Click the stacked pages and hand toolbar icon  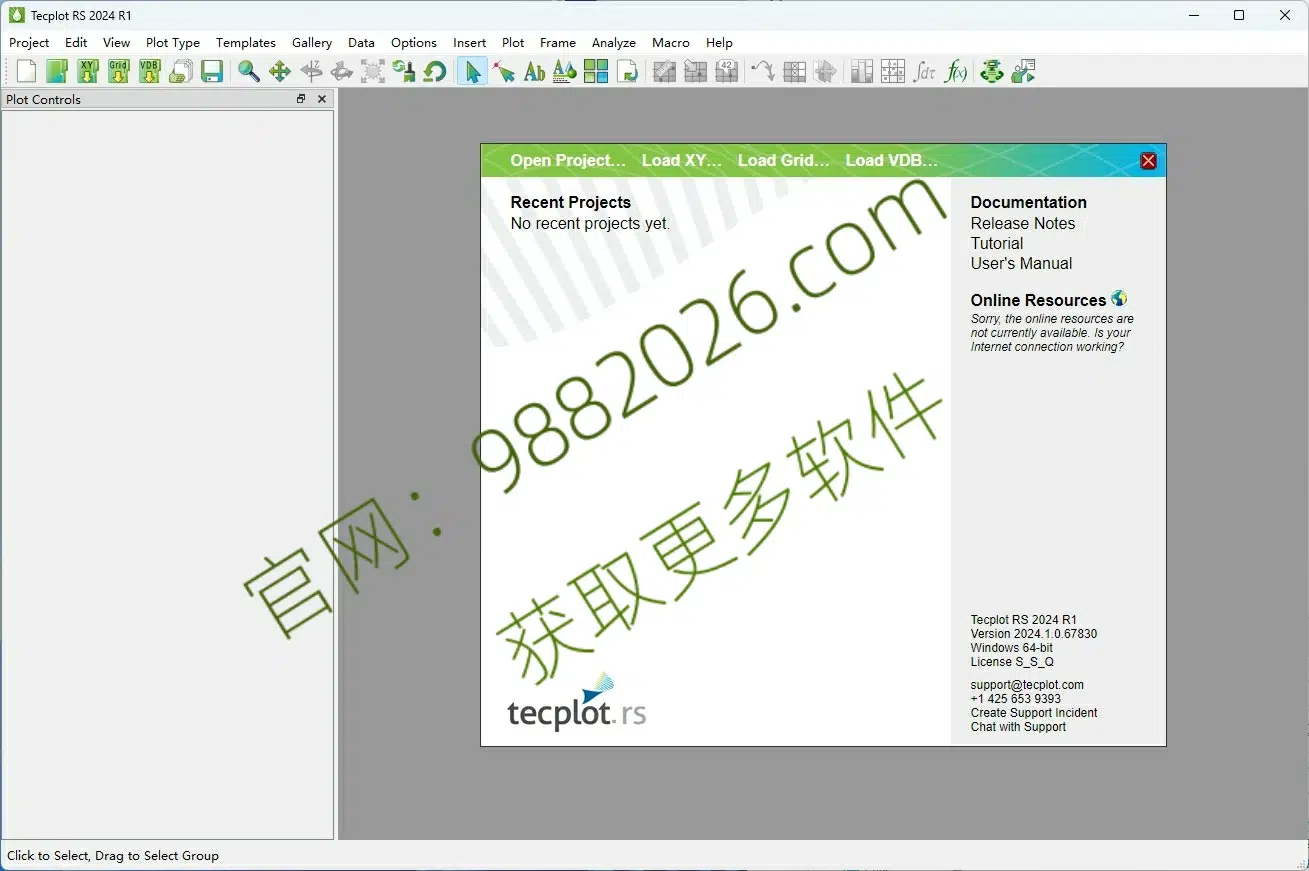tap(181, 71)
